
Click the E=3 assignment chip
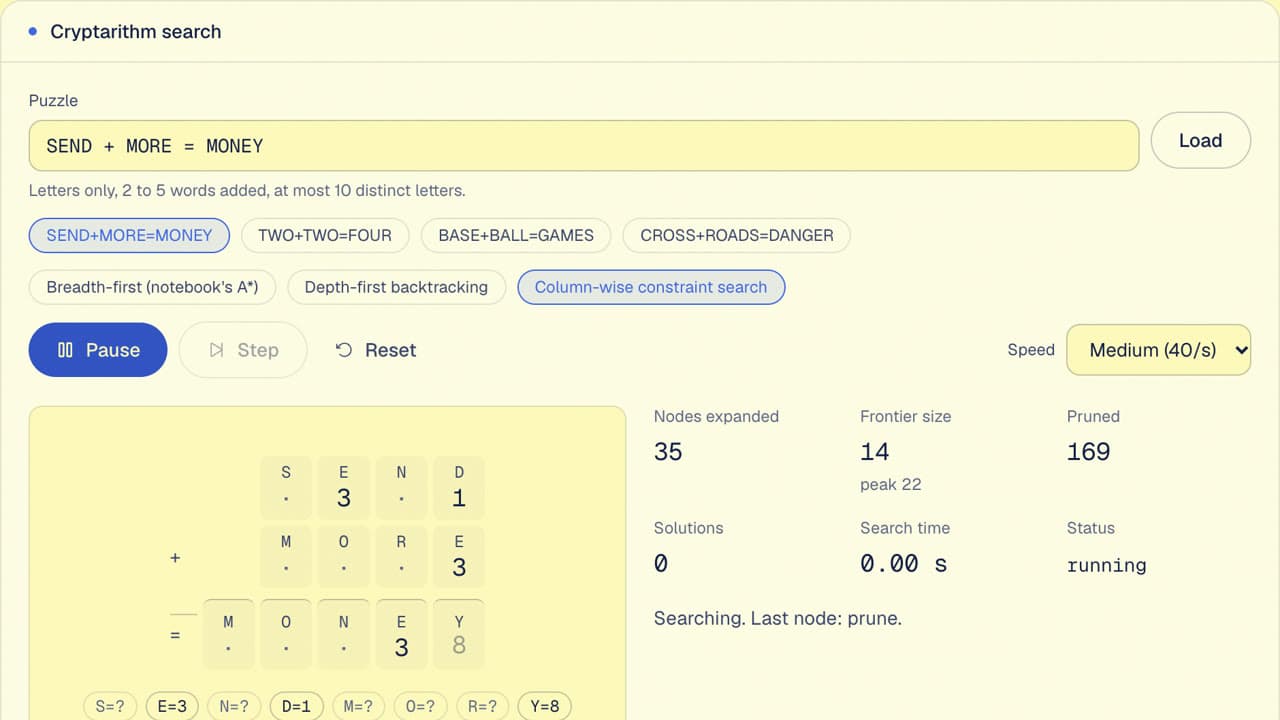coord(173,706)
